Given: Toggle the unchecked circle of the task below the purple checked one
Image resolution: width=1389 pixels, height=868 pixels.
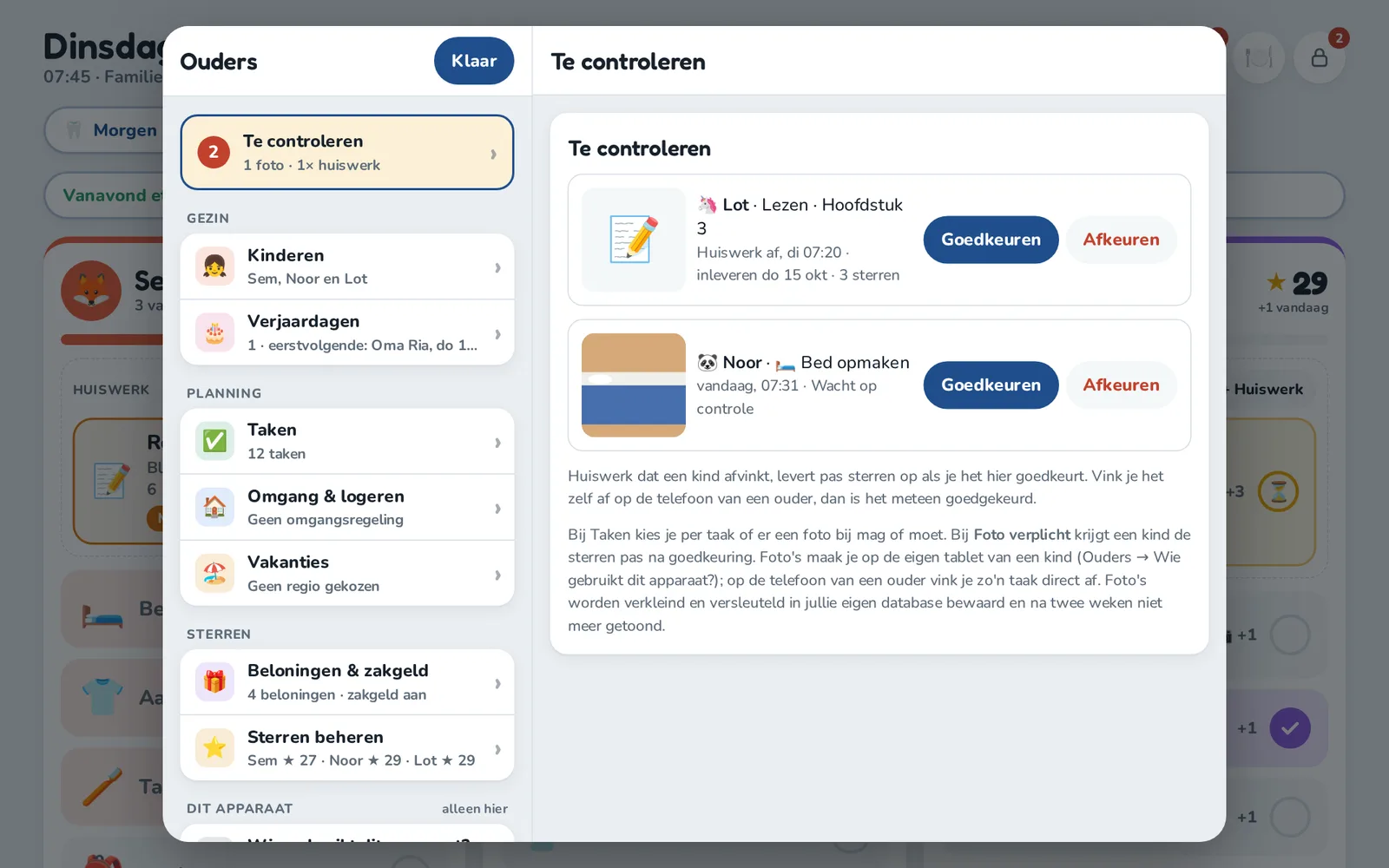Looking at the screenshot, I should (x=1290, y=818).
